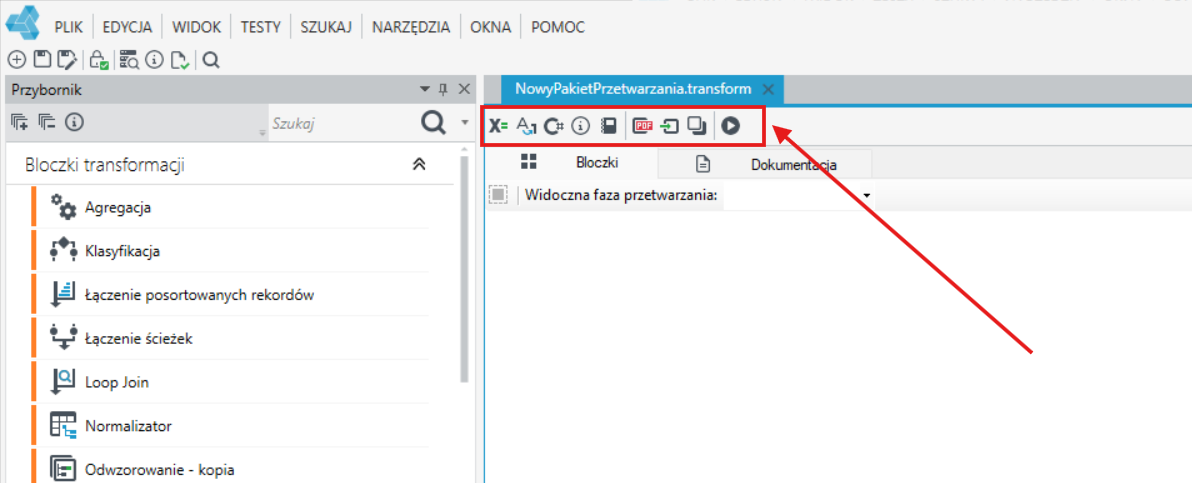This screenshot has height=483, width=1192.
Task: Open the WIDOK menu
Action: coord(196,27)
